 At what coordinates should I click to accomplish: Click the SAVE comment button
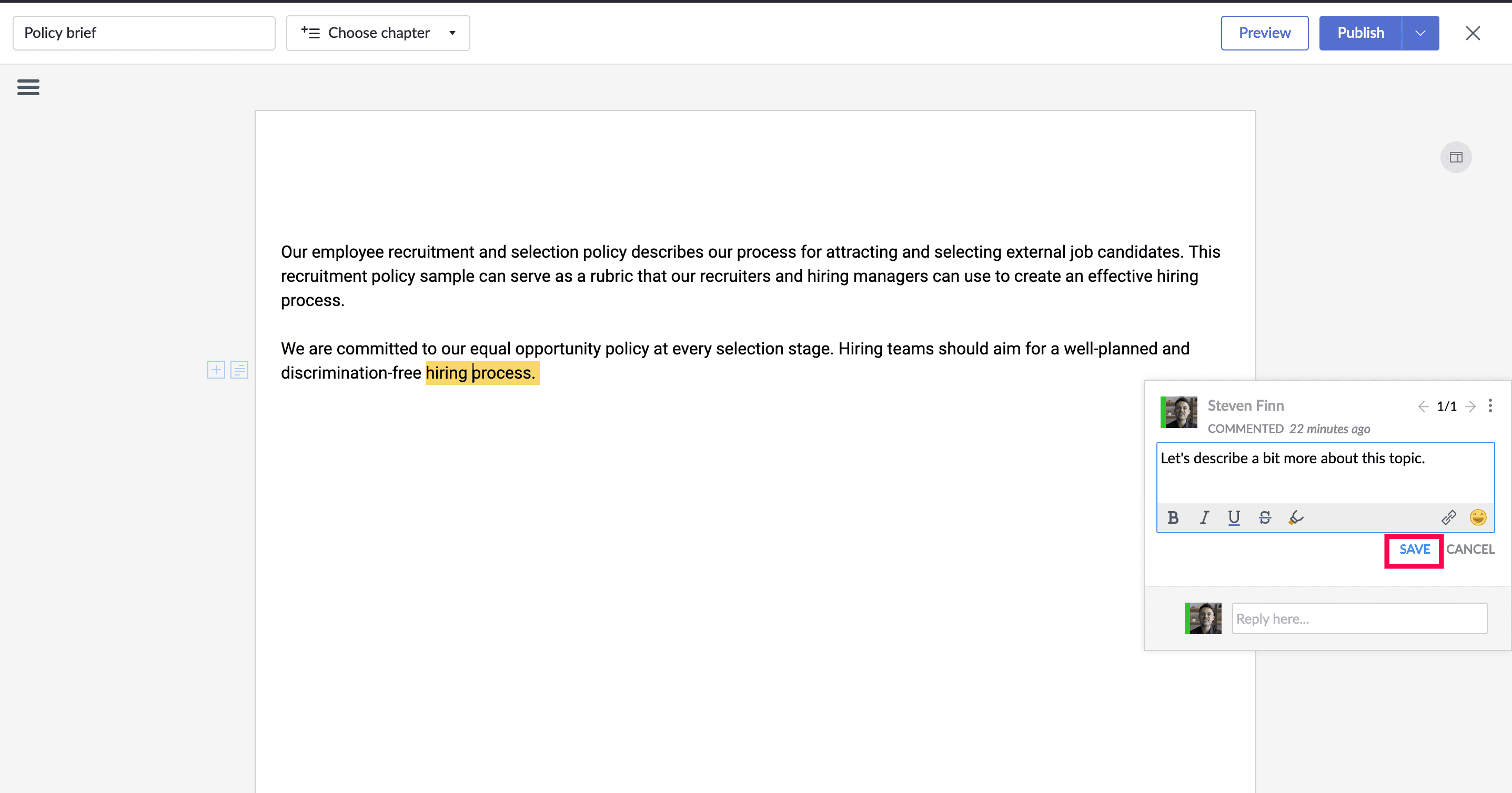coord(1414,550)
